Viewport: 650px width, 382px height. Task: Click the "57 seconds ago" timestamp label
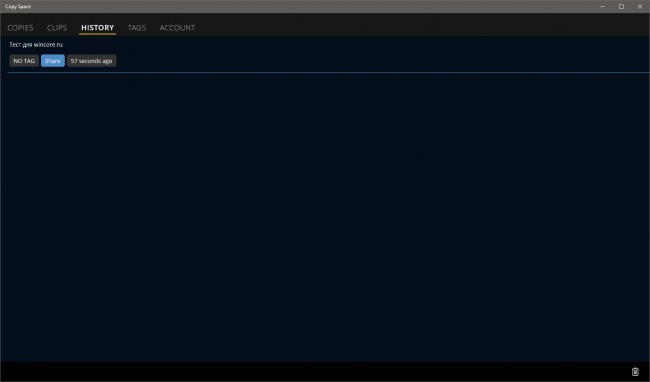click(91, 61)
